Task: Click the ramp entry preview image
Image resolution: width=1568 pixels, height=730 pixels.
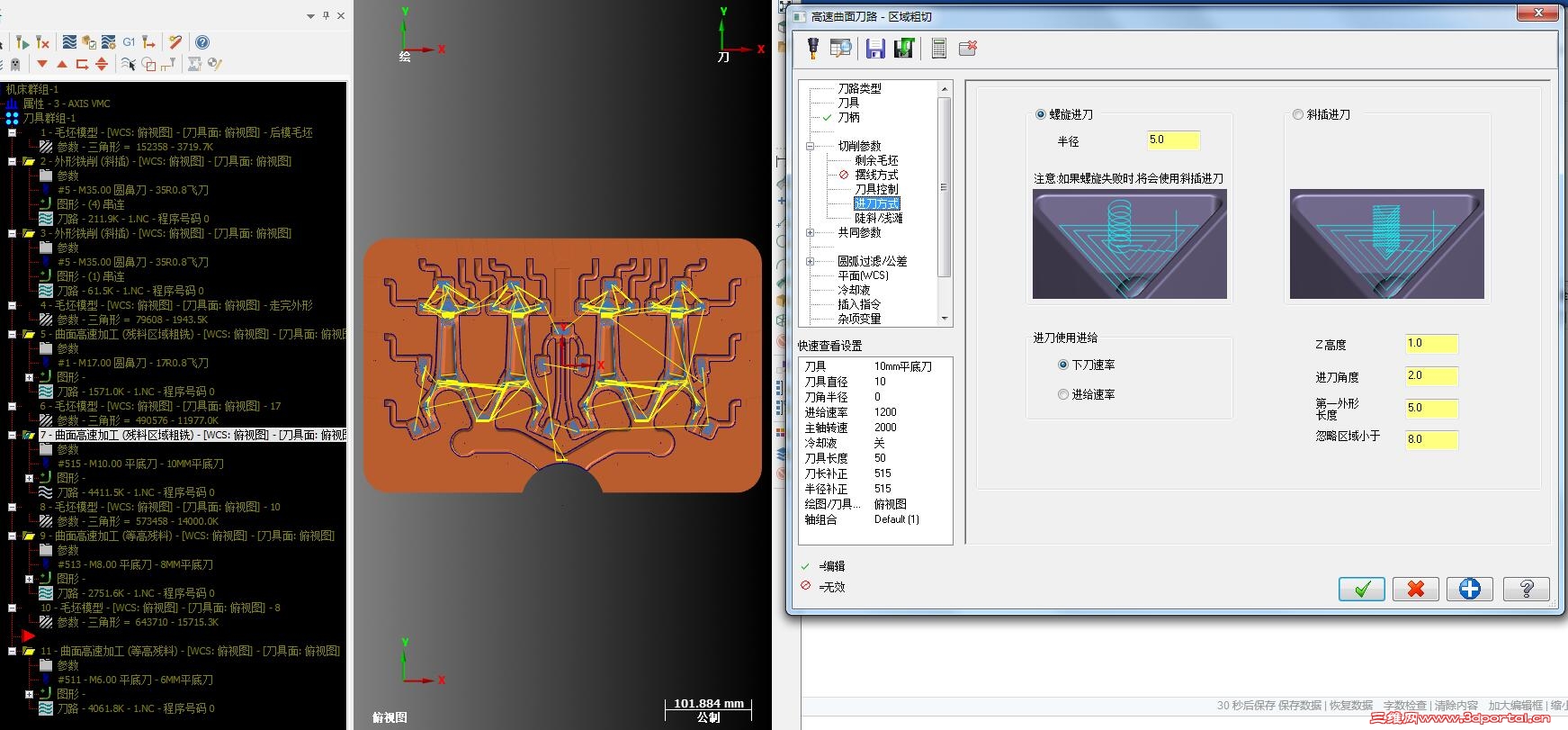Action: [1387, 244]
